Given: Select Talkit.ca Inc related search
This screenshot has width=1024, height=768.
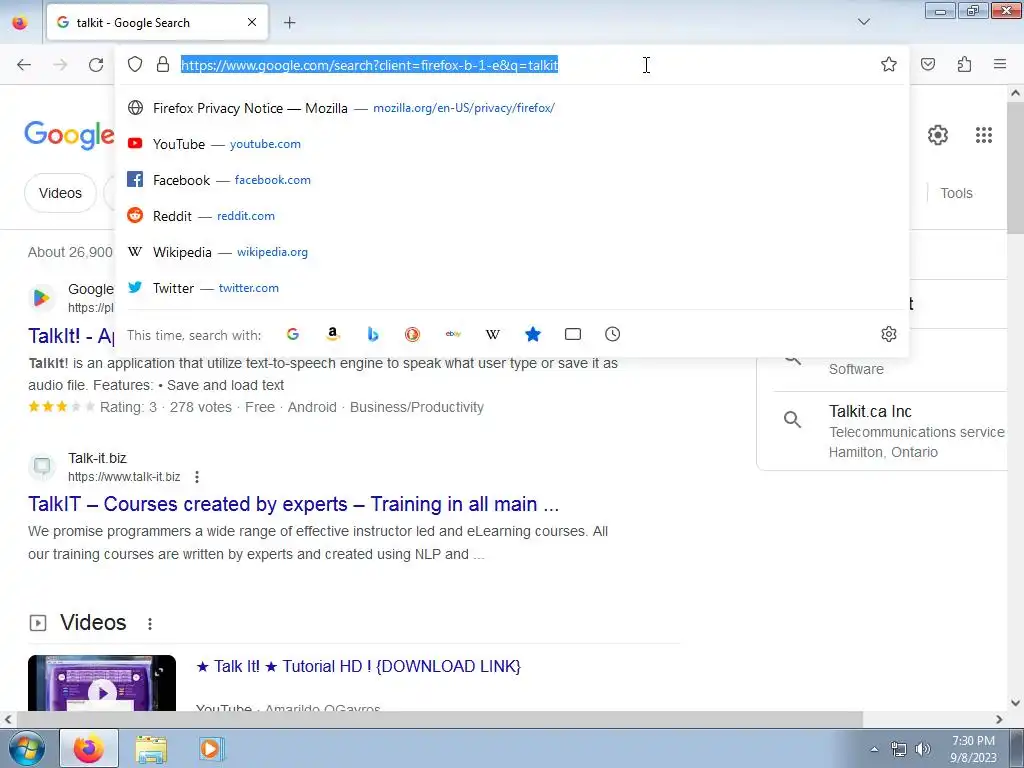Looking at the screenshot, I should (891, 431).
